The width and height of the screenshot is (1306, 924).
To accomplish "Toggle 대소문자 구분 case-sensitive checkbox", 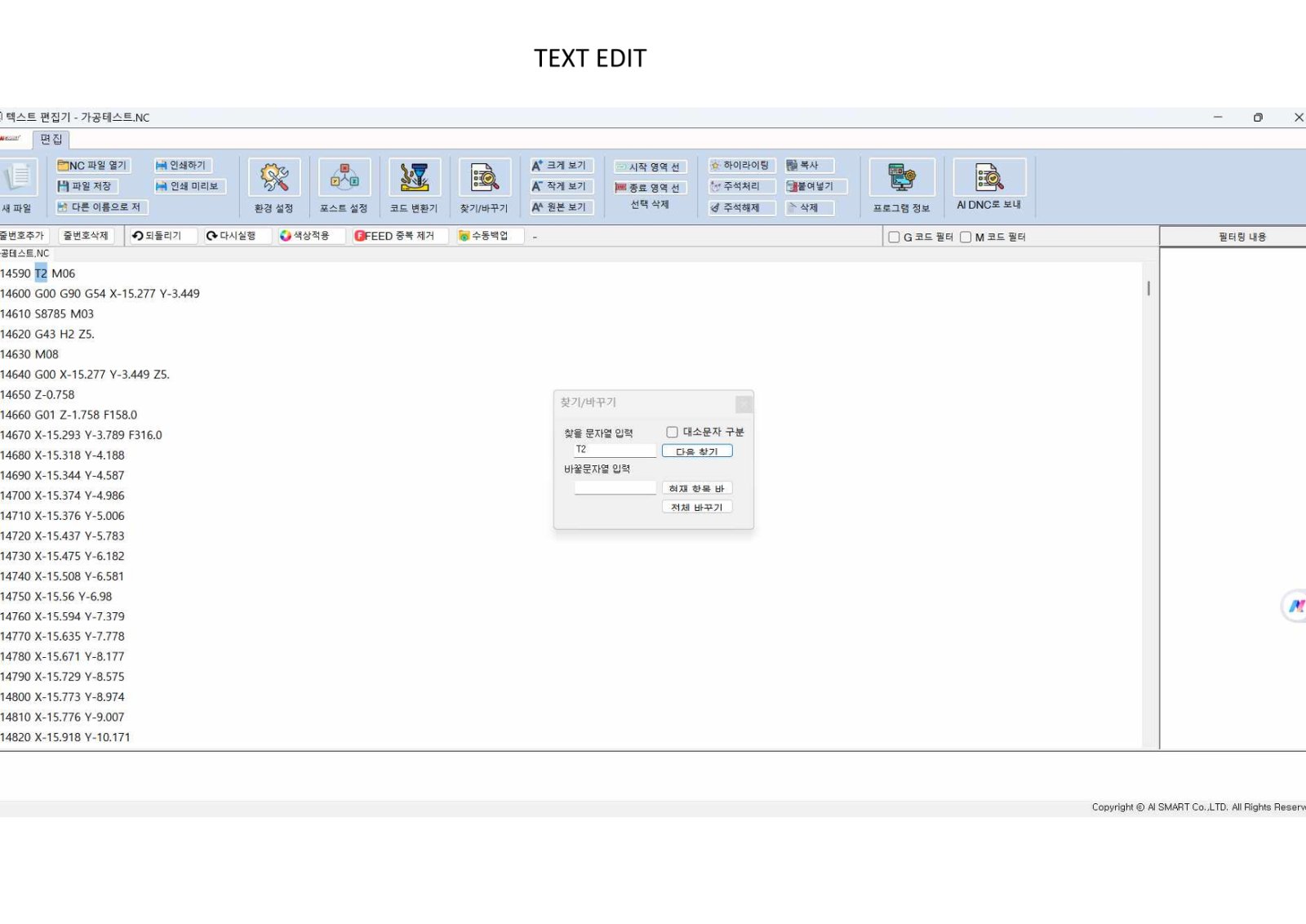I will (x=672, y=432).
